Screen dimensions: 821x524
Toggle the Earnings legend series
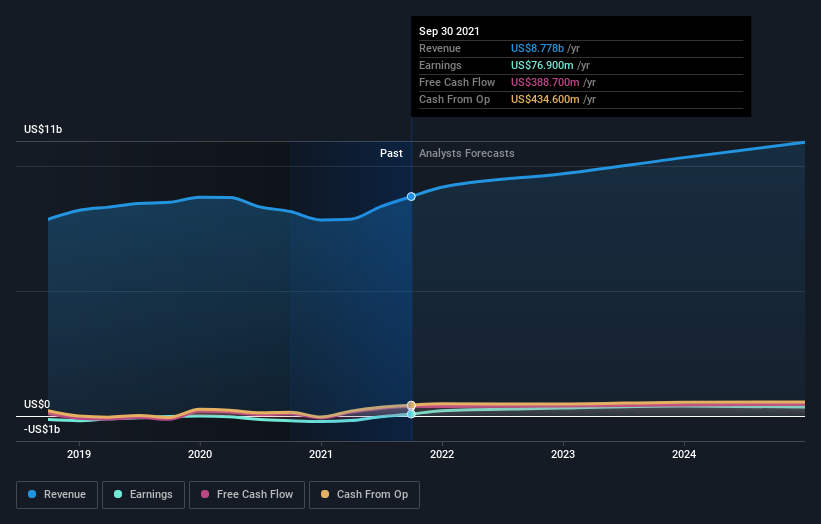tap(143, 495)
